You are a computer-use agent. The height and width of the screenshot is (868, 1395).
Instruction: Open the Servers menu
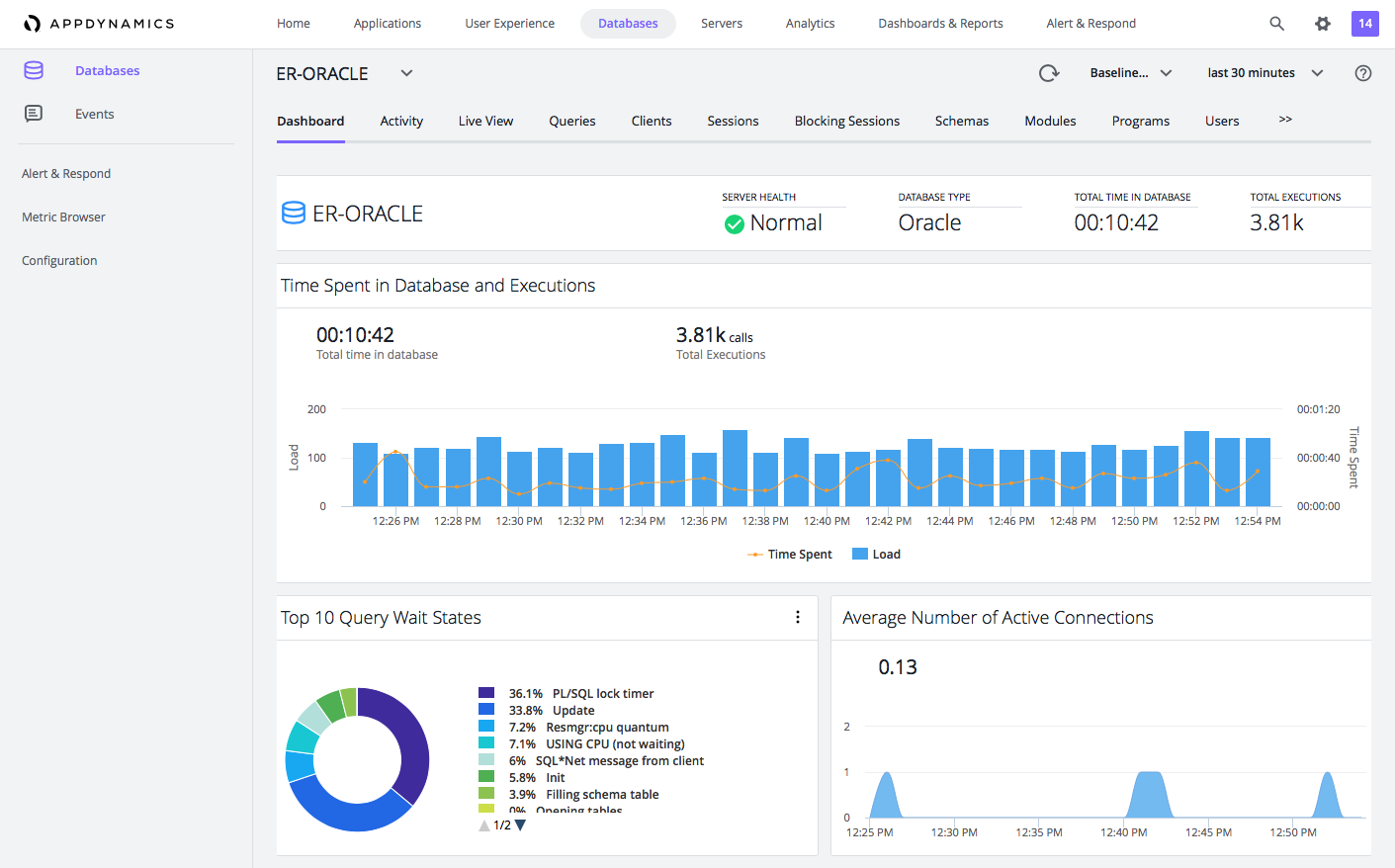click(722, 24)
